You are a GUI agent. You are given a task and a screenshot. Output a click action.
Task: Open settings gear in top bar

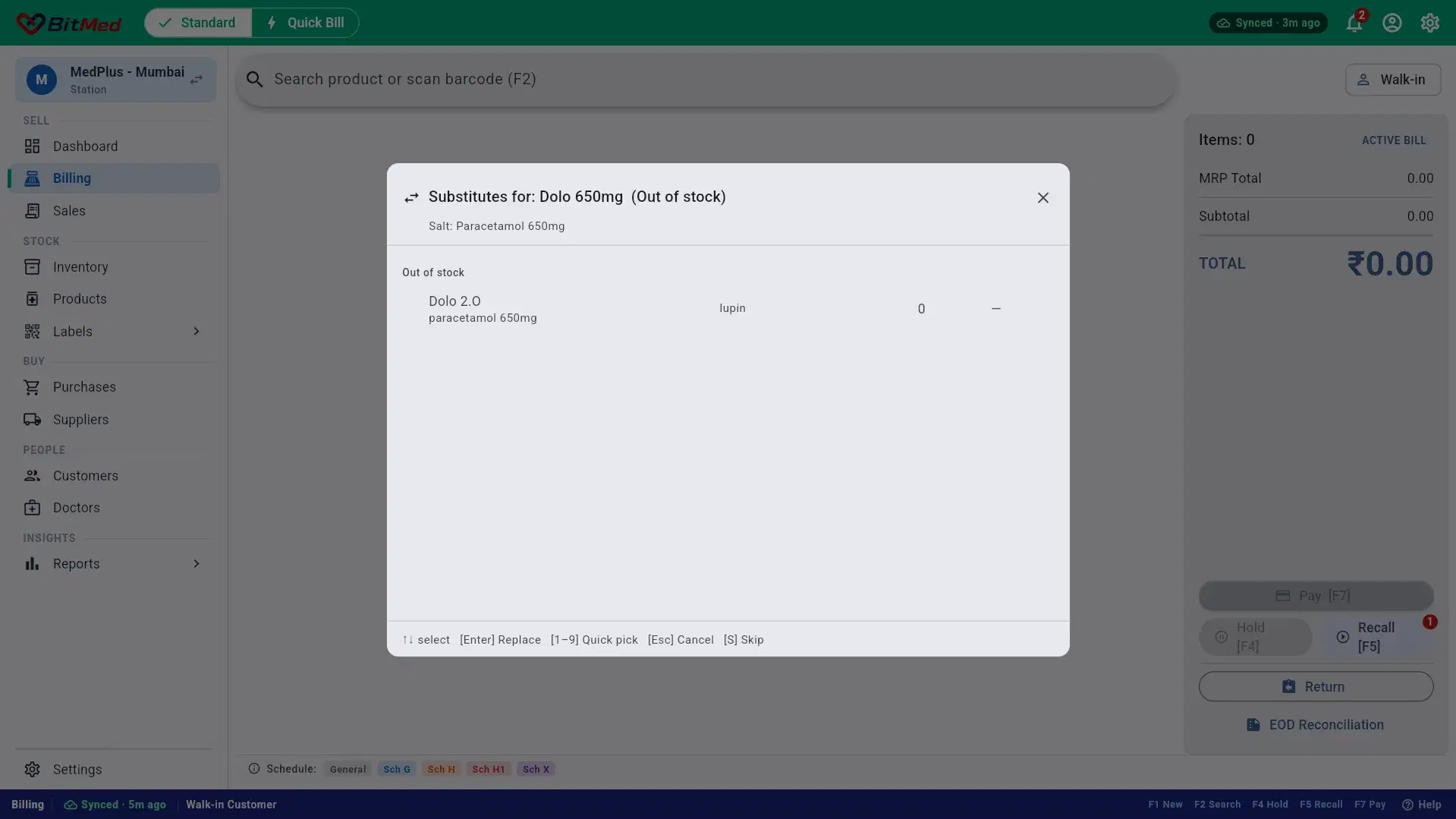(x=1430, y=23)
